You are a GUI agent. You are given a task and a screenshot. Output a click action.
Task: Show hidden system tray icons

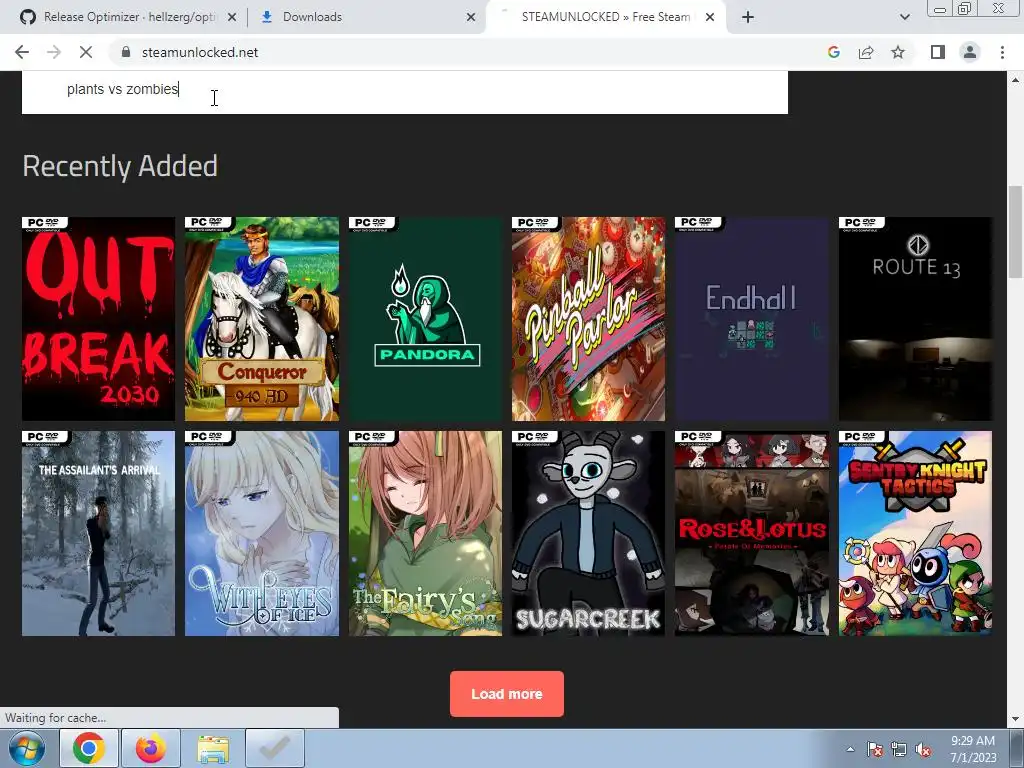pos(850,749)
